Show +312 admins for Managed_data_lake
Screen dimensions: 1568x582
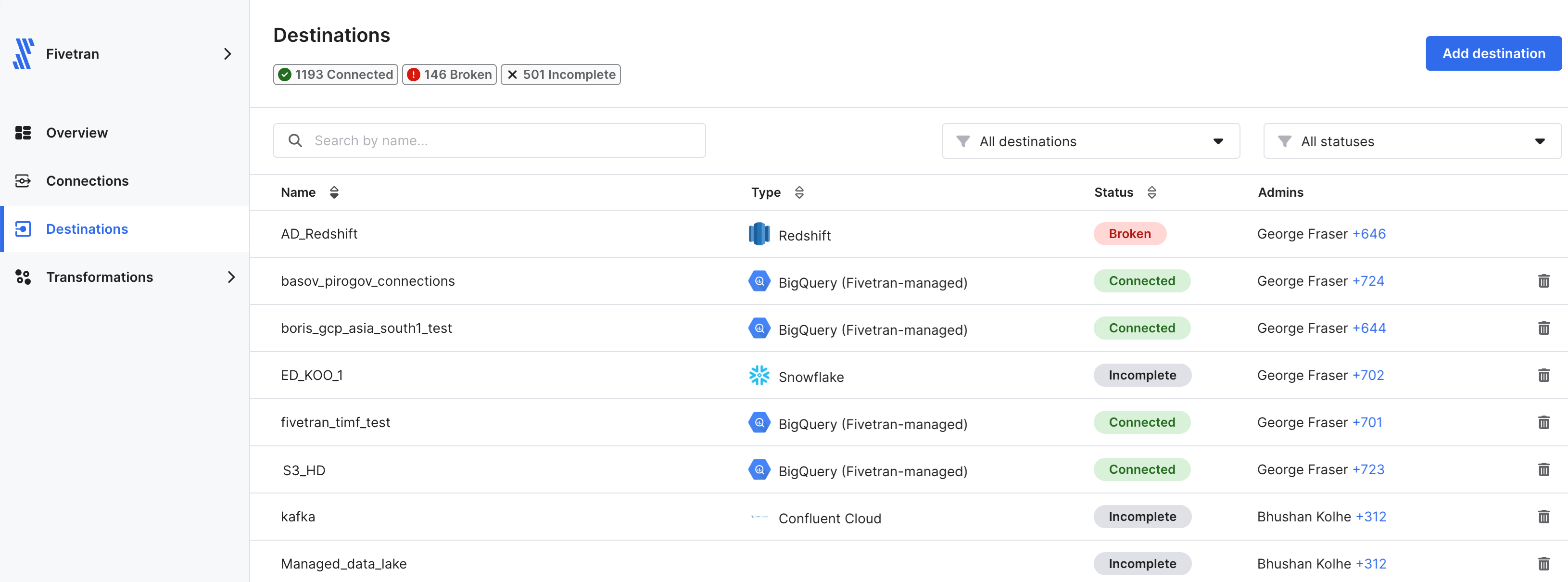click(x=1371, y=564)
